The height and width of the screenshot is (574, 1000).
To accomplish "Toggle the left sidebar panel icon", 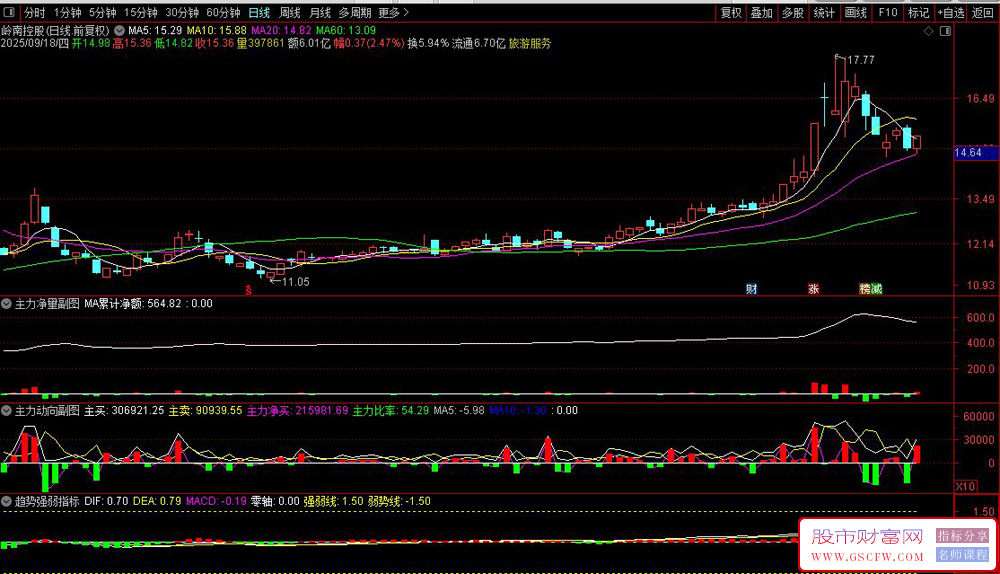I will click(9, 12).
